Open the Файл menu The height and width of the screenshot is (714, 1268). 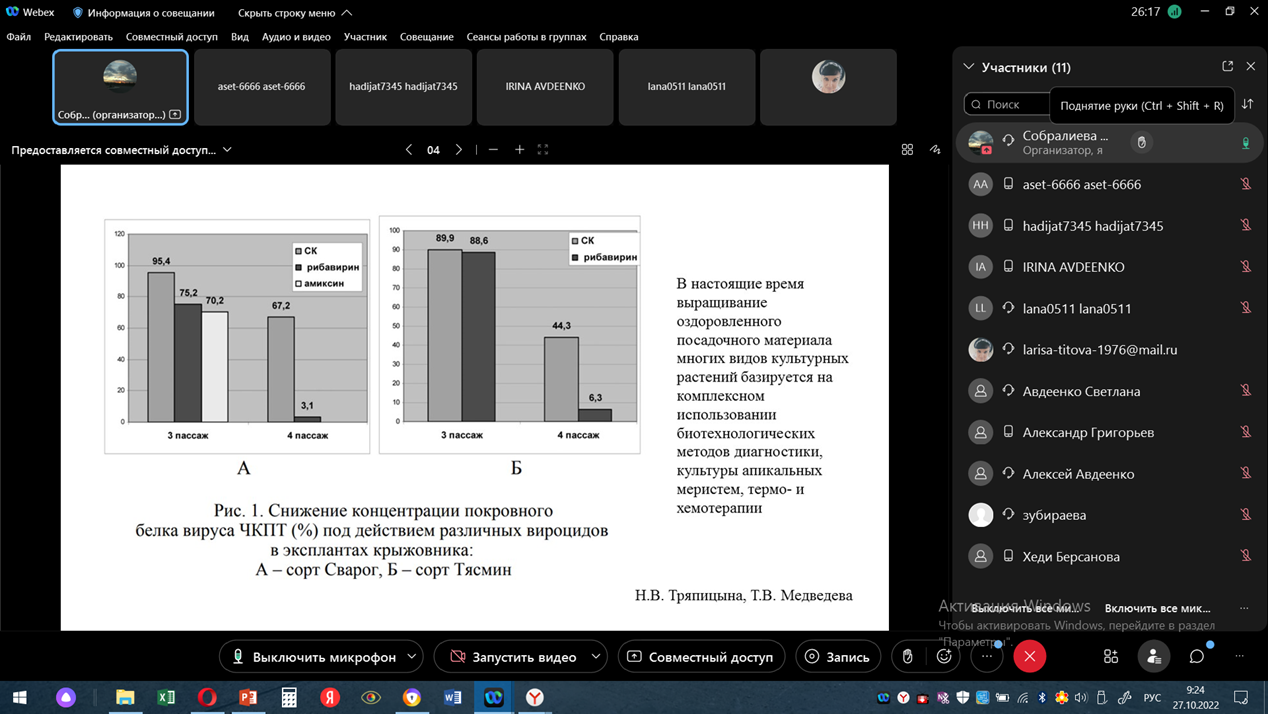coord(19,37)
